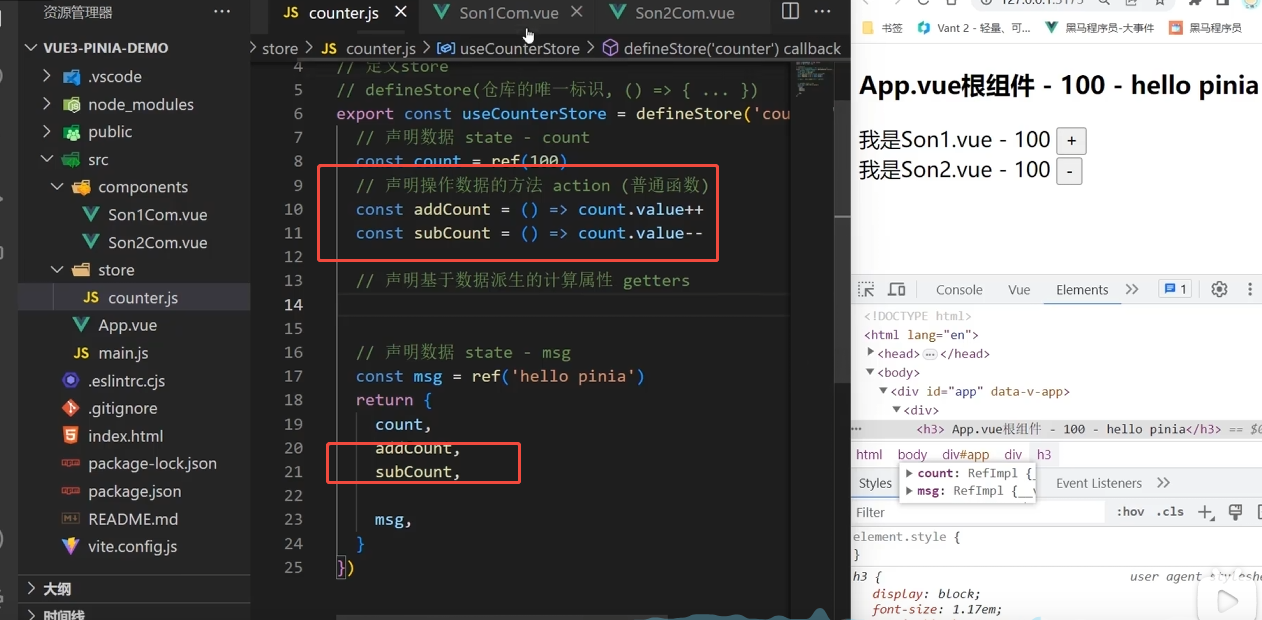This screenshot has width=1262, height=620.
Task: Open the 黑马程序员-大事件 bookmark
Action: [x=1098, y=28]
